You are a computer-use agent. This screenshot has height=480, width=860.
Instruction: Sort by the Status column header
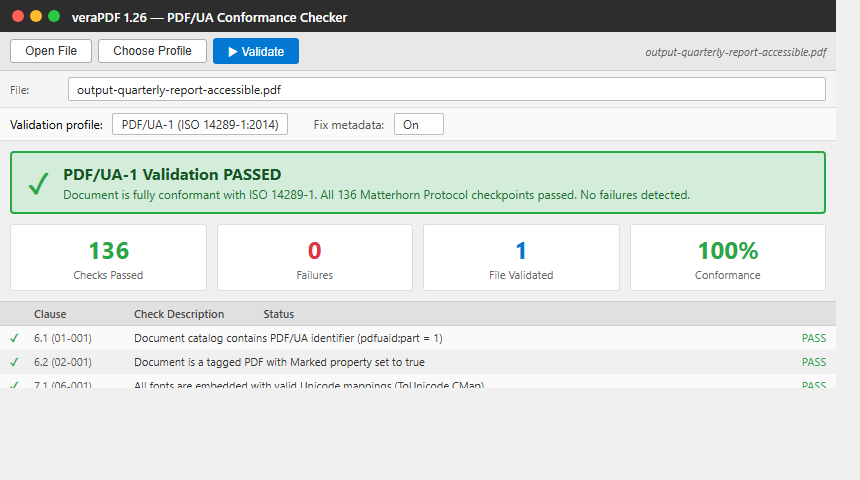[279, 314]
